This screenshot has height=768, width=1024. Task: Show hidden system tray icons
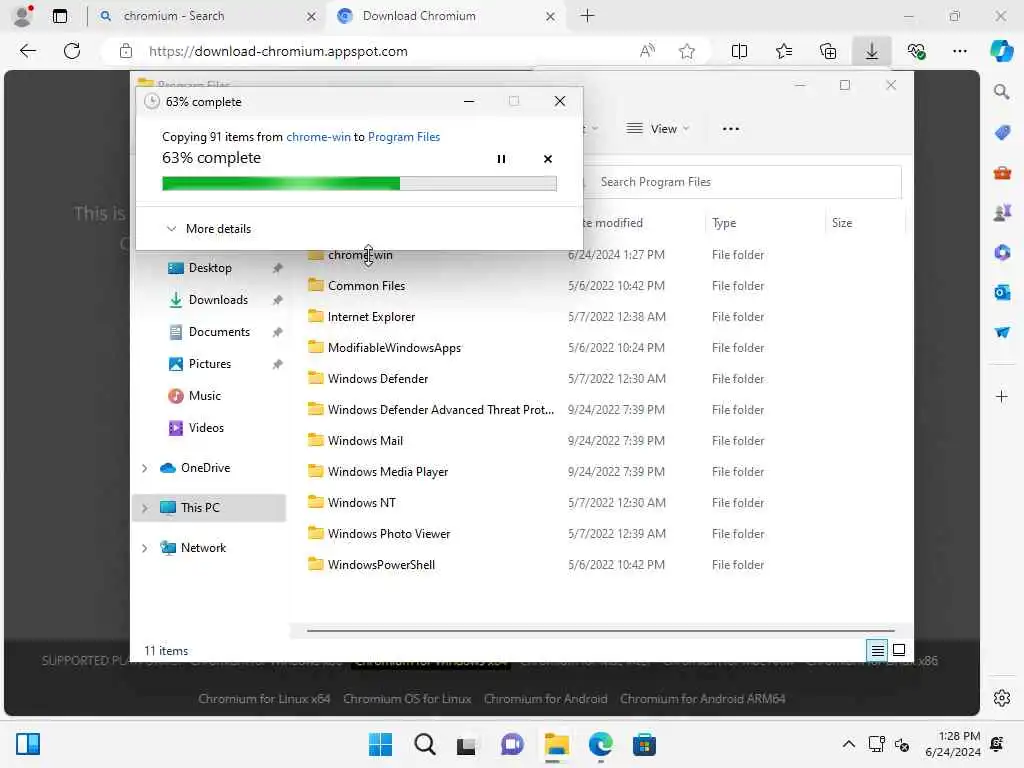tap(848, 744)
